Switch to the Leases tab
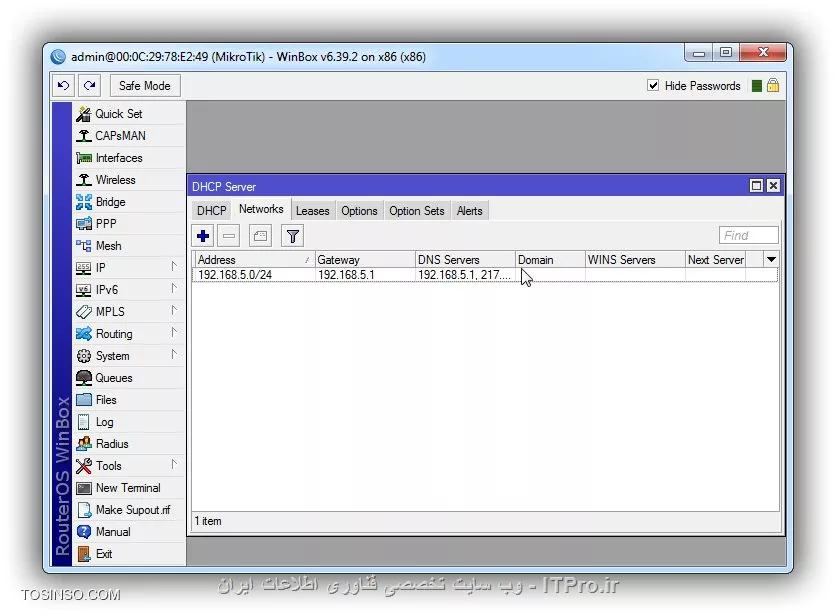 pyautogui.click(x=312, y=211)
